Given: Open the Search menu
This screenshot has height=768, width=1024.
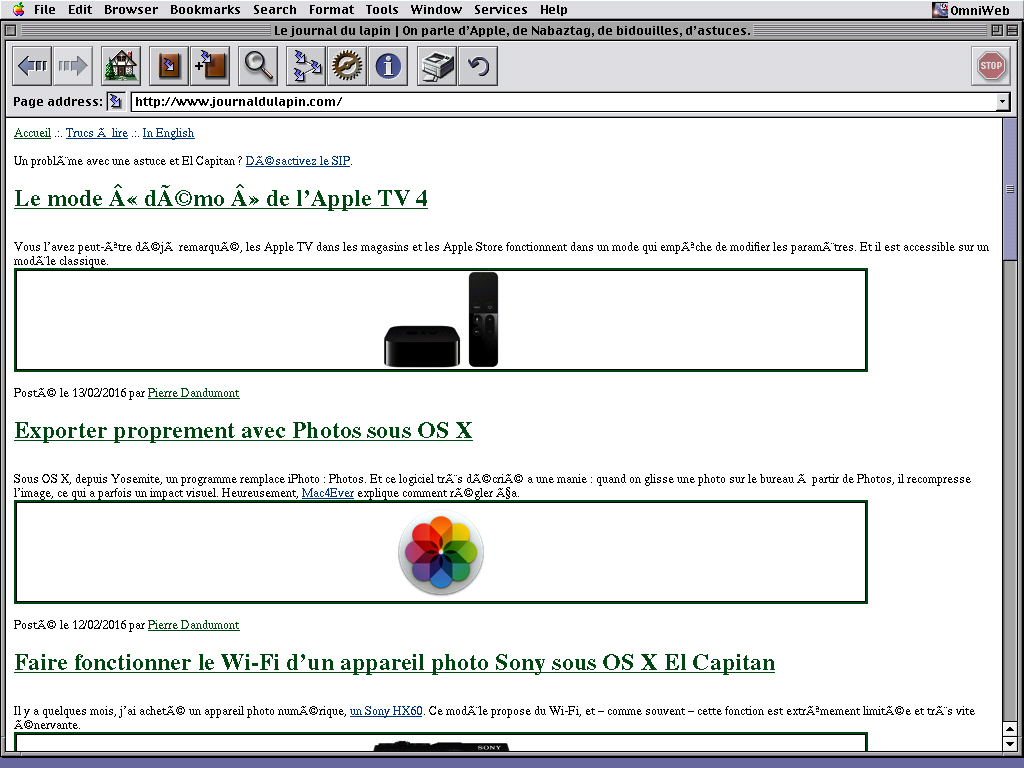Looking at the screenshot, I should pos(274,9).
